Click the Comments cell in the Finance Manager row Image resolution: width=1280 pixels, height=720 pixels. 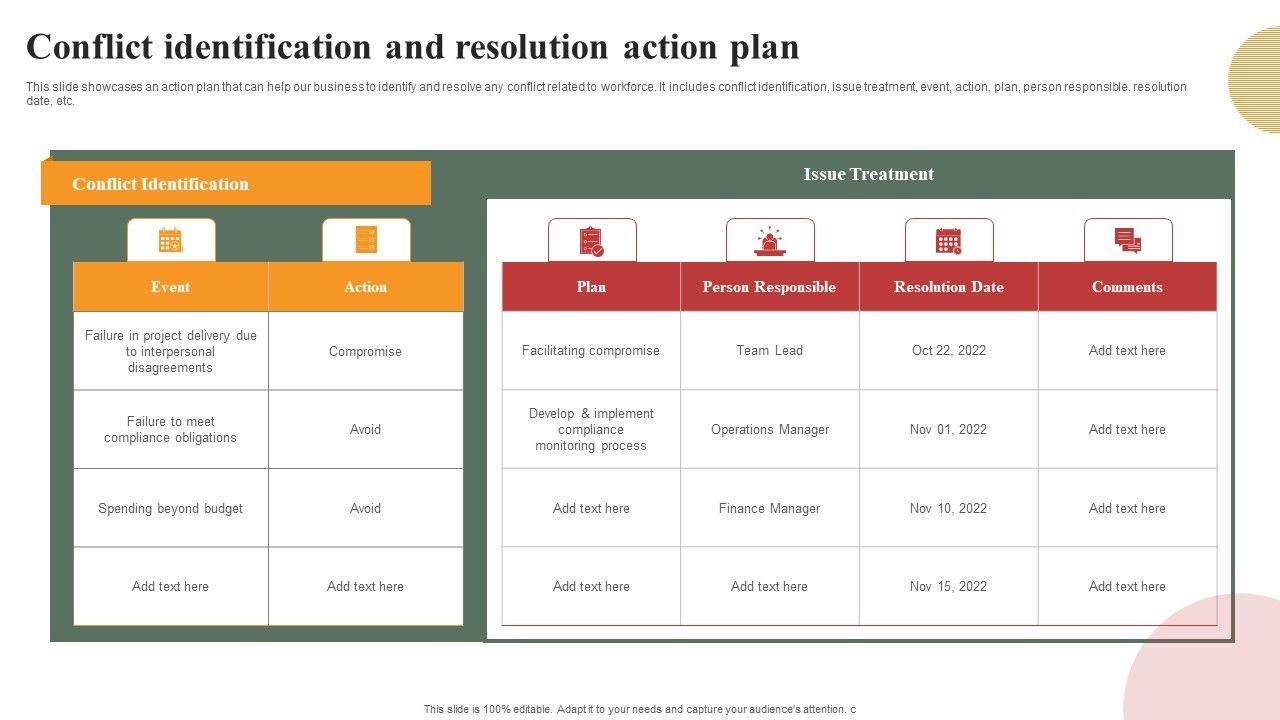point(1127,508)
